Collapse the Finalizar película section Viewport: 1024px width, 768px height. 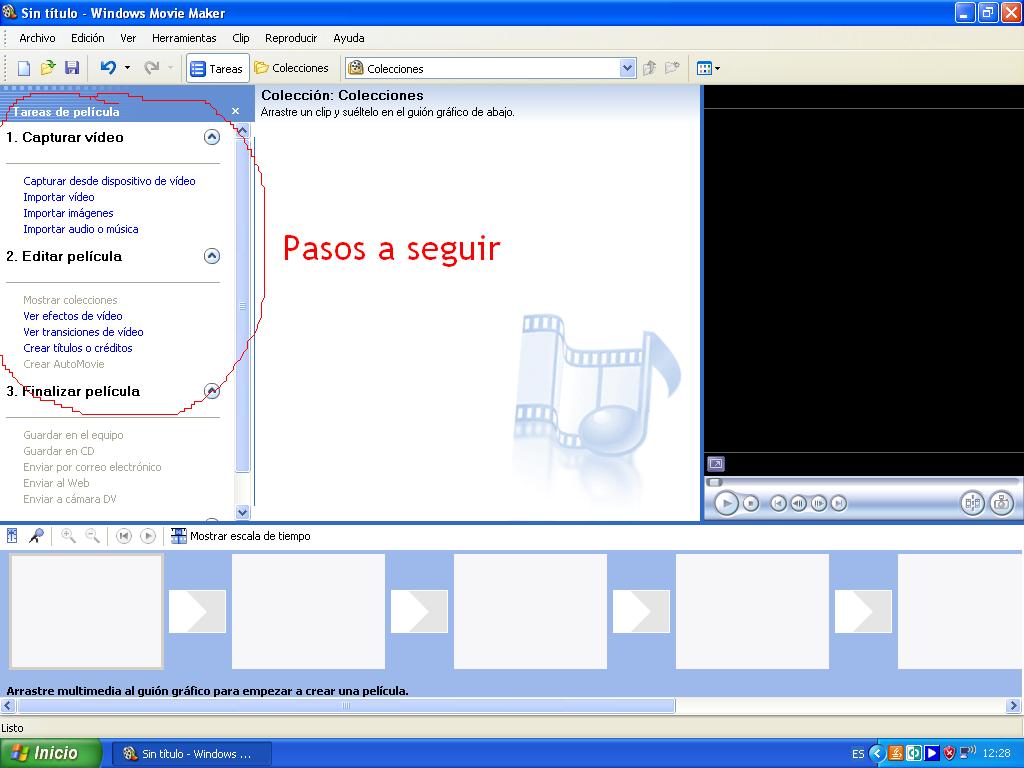212,391
